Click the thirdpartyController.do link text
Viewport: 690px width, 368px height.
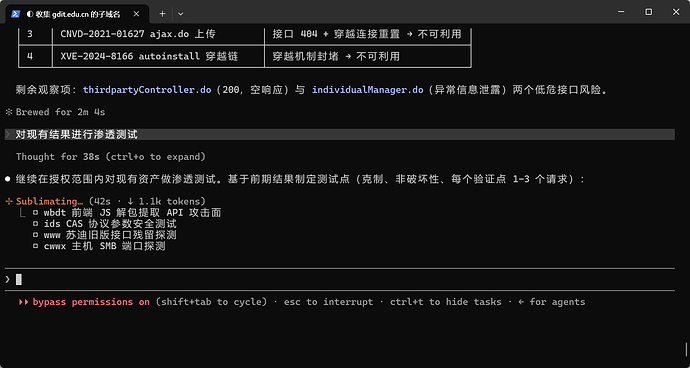pos(147,90)
